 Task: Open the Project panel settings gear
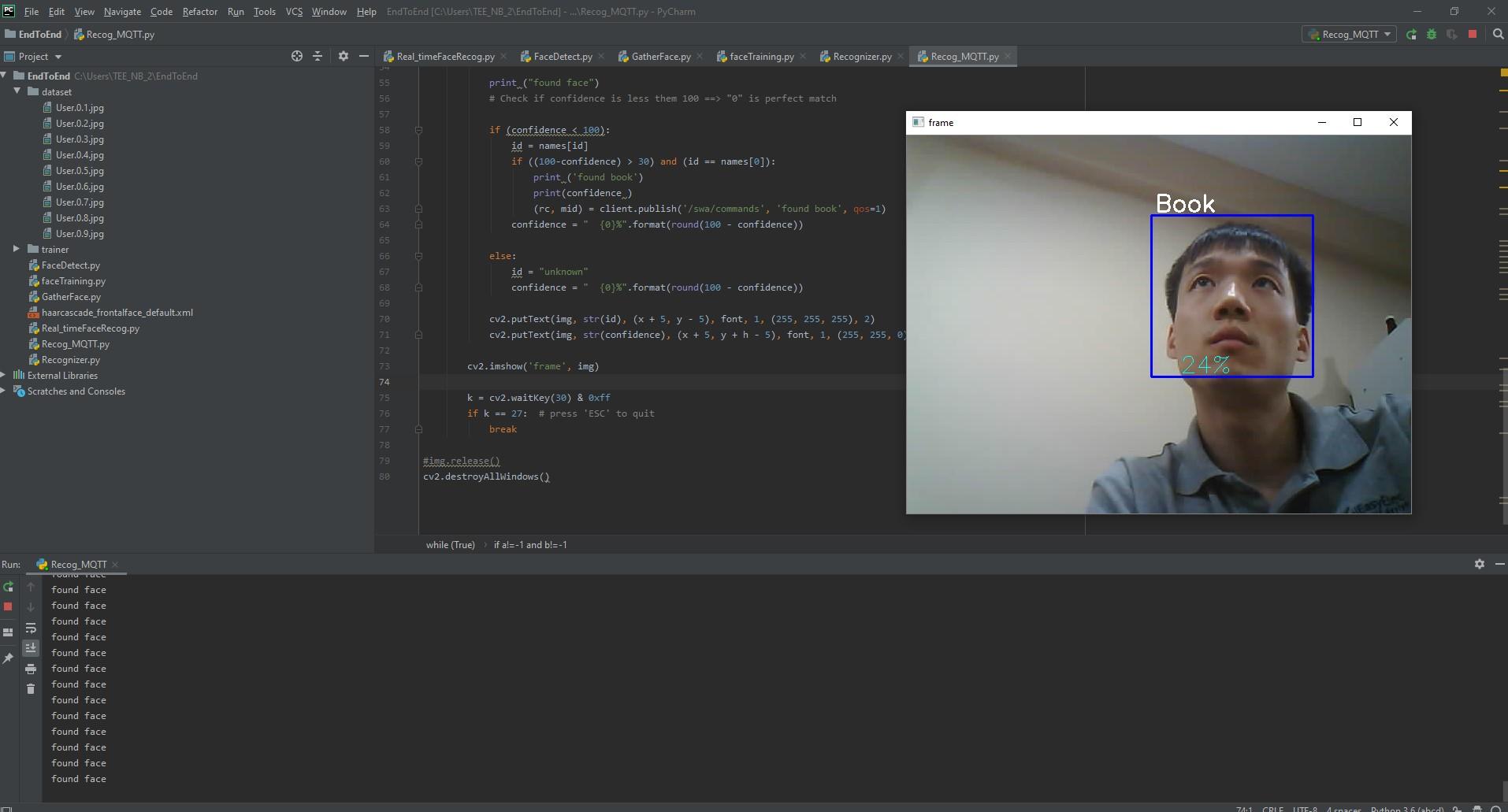344,56
